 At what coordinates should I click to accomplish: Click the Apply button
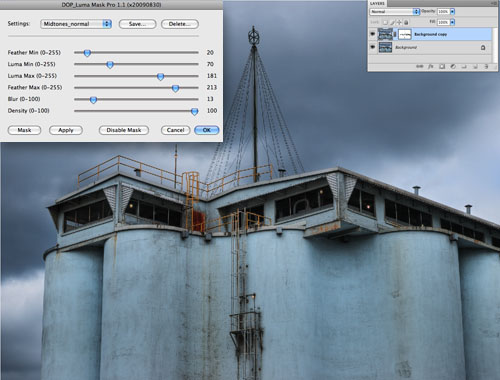click(x=66, y=130)
